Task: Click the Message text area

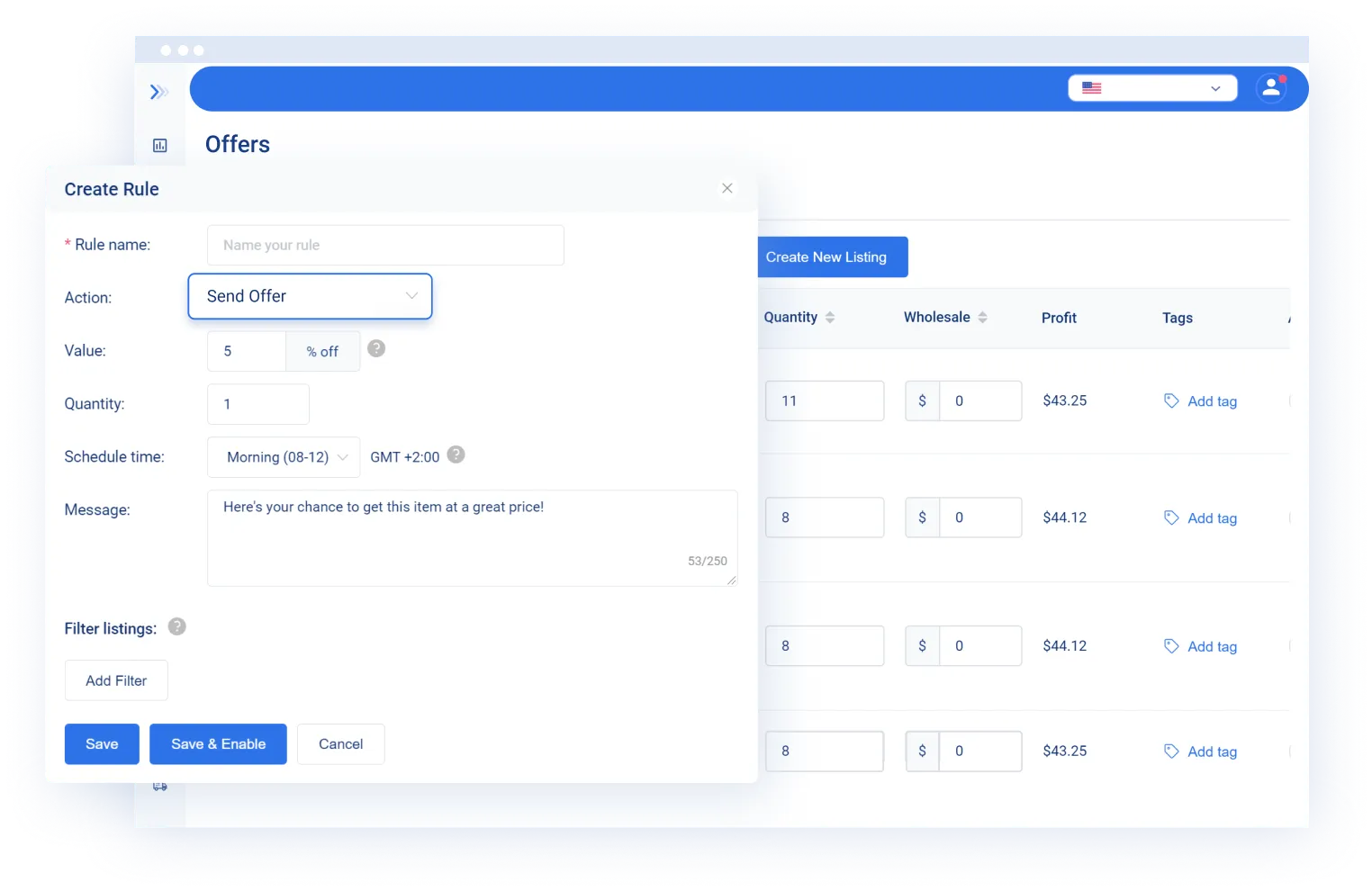Action: (x=473, y=538)
